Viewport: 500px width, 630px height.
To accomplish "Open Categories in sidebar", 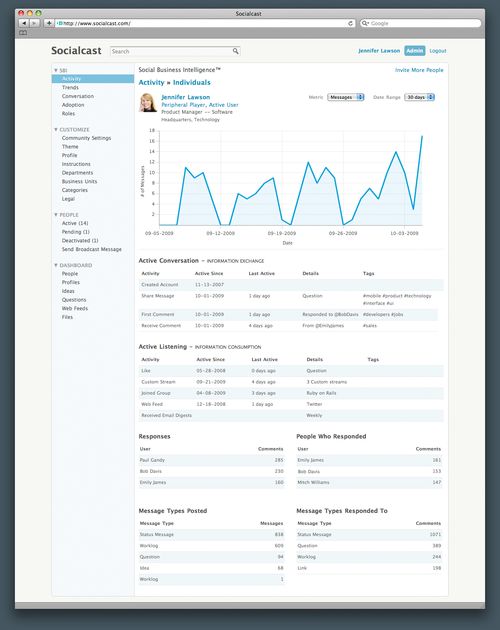I will pos(74,190).
